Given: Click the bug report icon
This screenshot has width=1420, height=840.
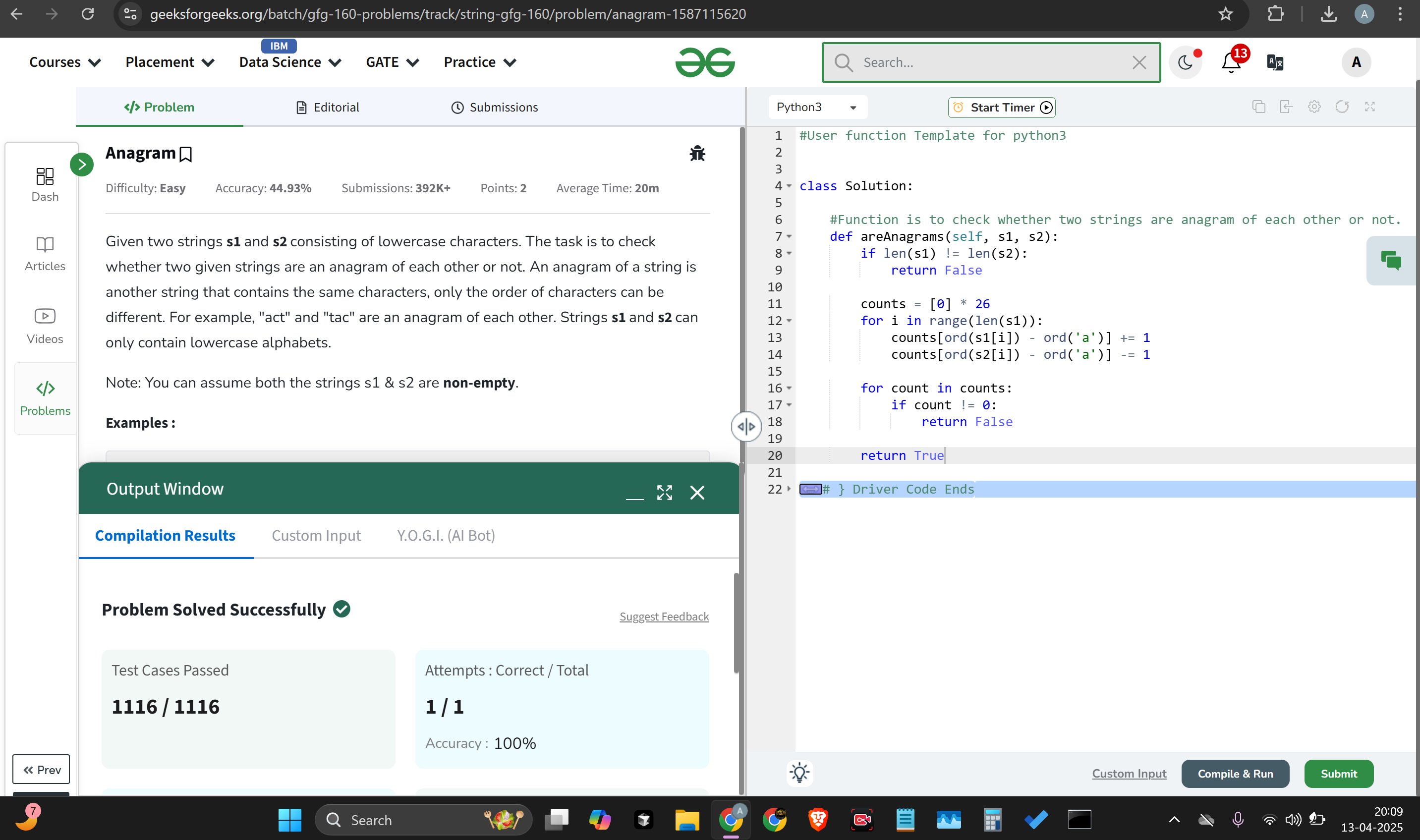Looking at the screenshot, I should coord(697,154).
